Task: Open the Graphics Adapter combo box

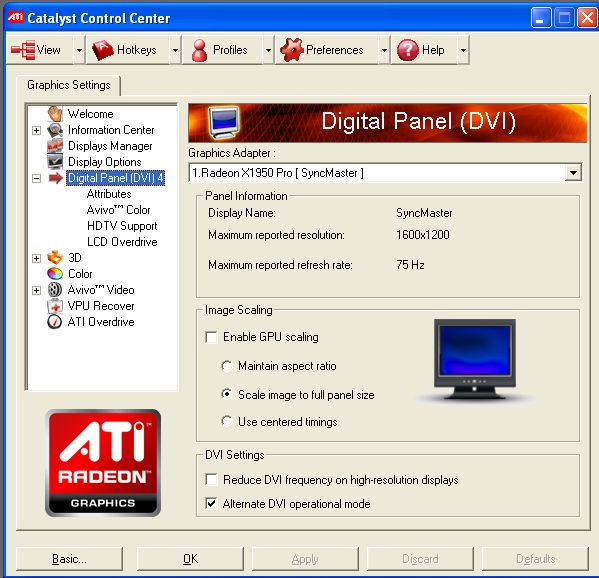Action: tap(385, 173)
